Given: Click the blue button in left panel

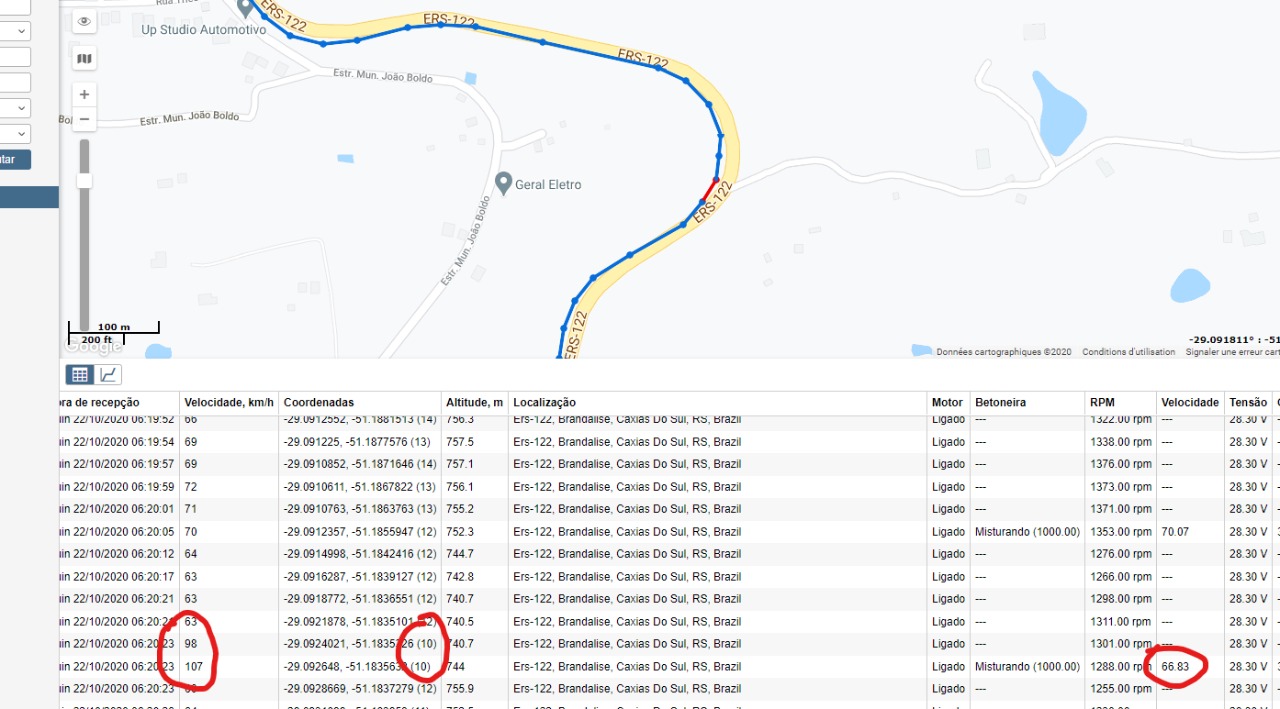Looking at the screenshot, I should 15,160.
